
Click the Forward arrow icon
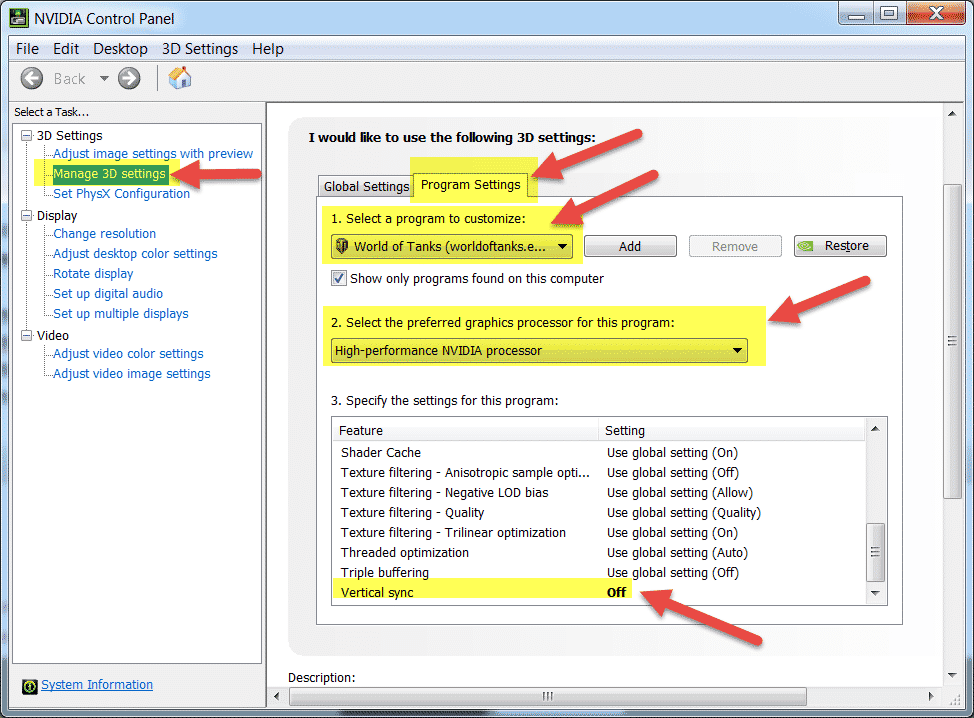click(129, 79)
